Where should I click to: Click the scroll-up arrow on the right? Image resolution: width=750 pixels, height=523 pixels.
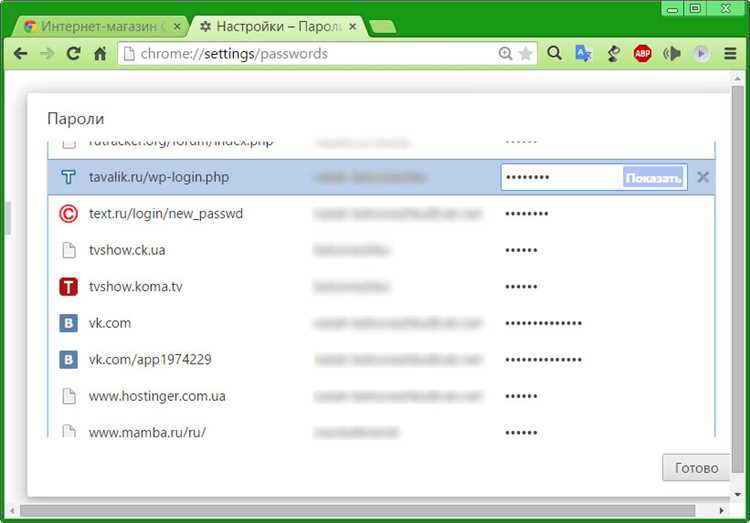pos(738,78)
